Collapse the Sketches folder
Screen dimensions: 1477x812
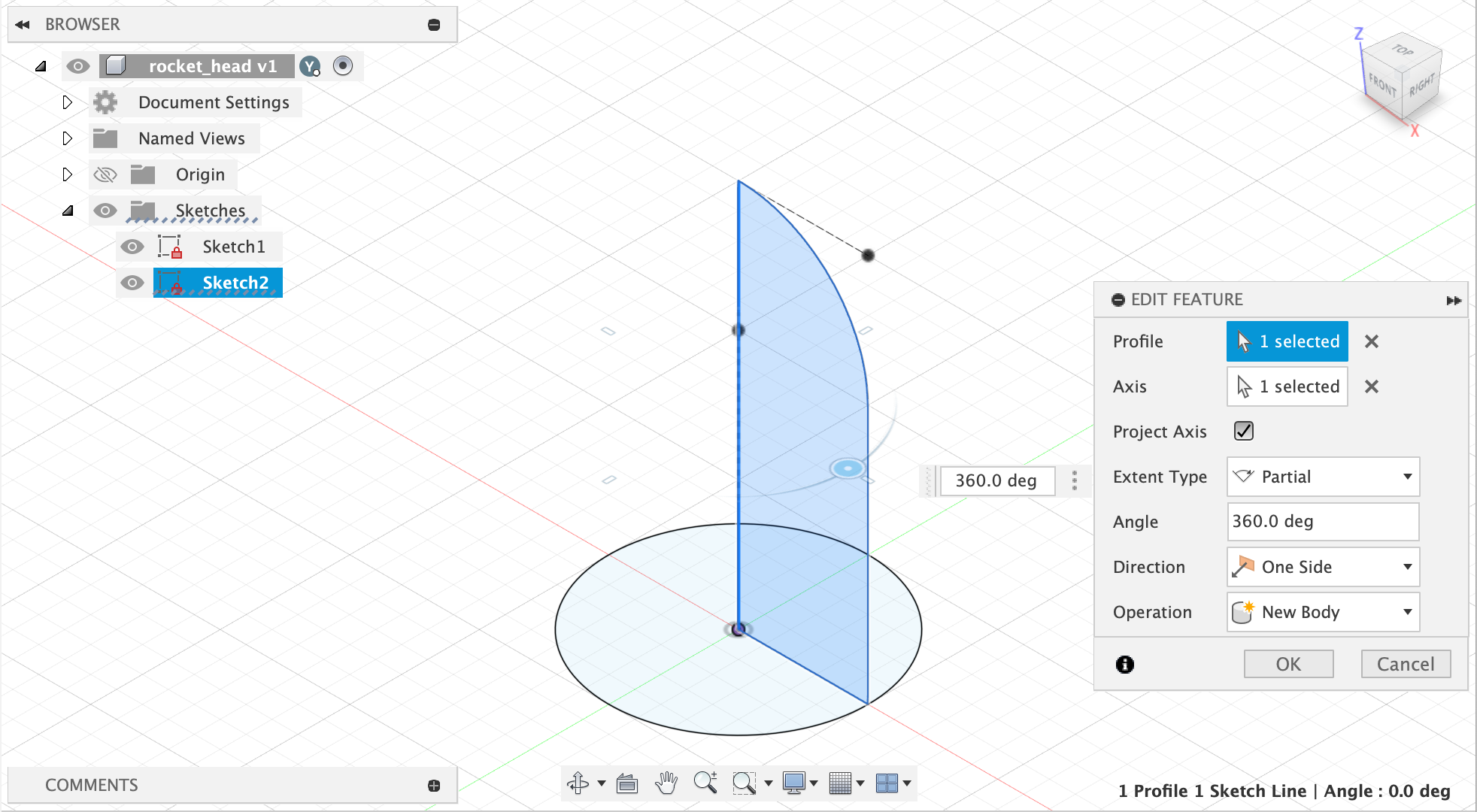[69, 211]
